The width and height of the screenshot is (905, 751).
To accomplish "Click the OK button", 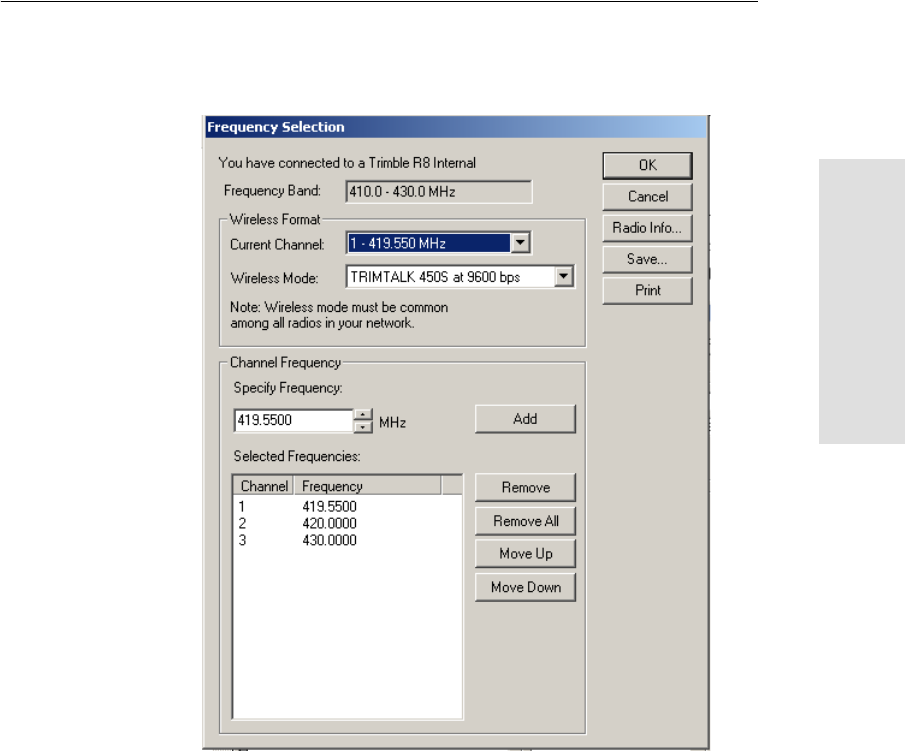I will pyautogui.click(x=647, y=166).
